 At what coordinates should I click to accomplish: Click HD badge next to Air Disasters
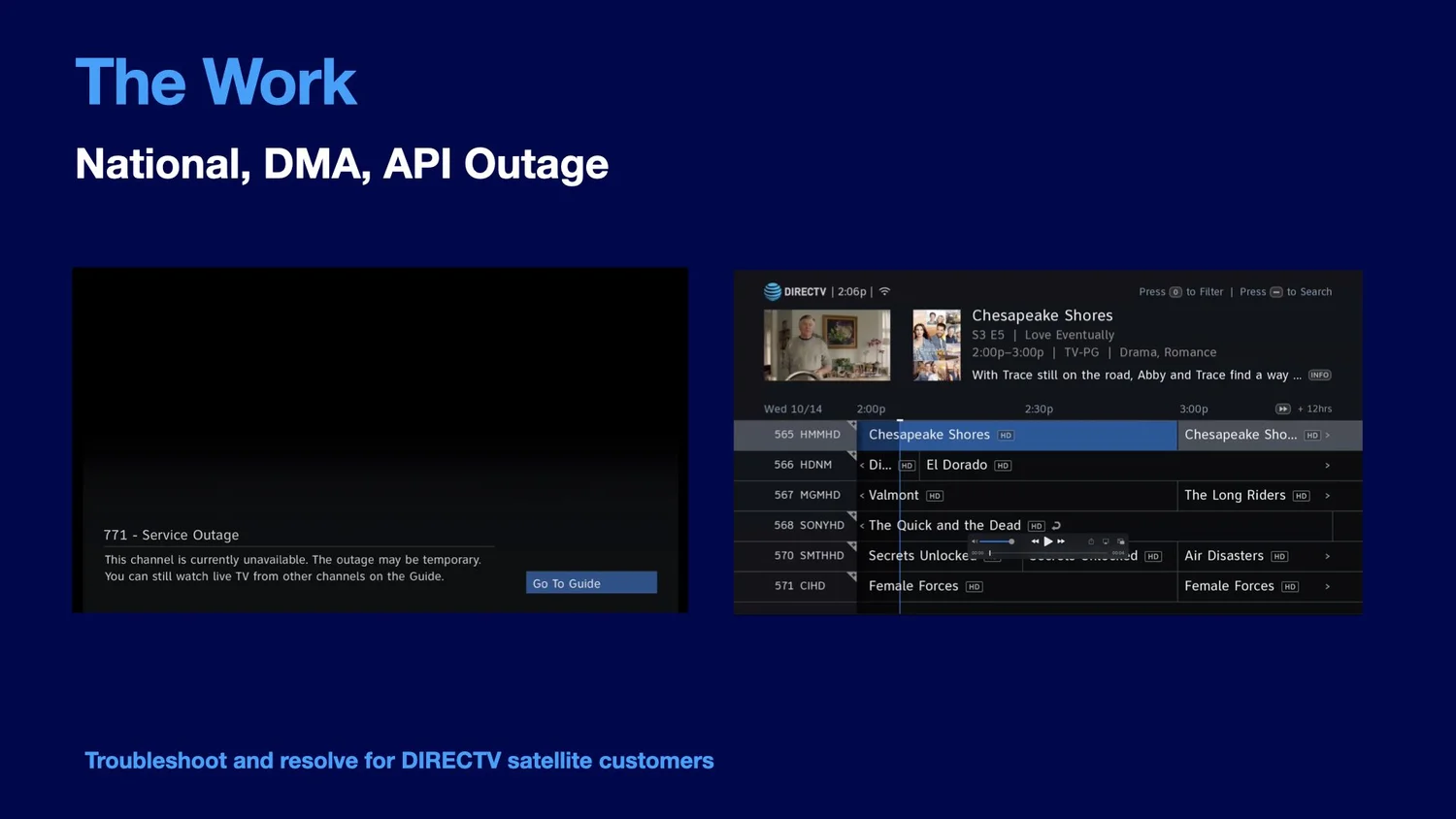pyautogui.click(x=1279, y=556)
